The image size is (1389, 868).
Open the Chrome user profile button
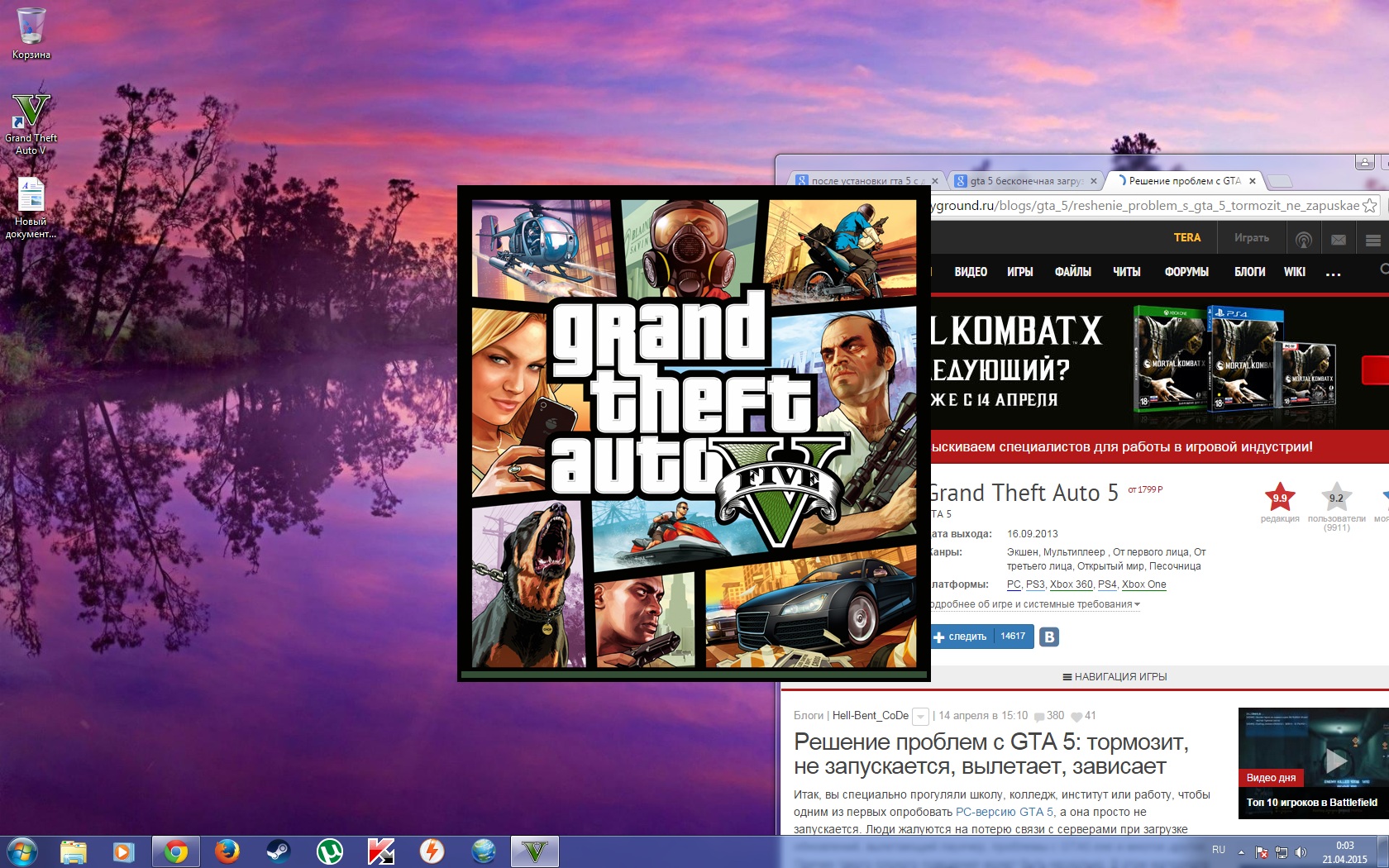pyautogui.click(x=1365, y=162)
